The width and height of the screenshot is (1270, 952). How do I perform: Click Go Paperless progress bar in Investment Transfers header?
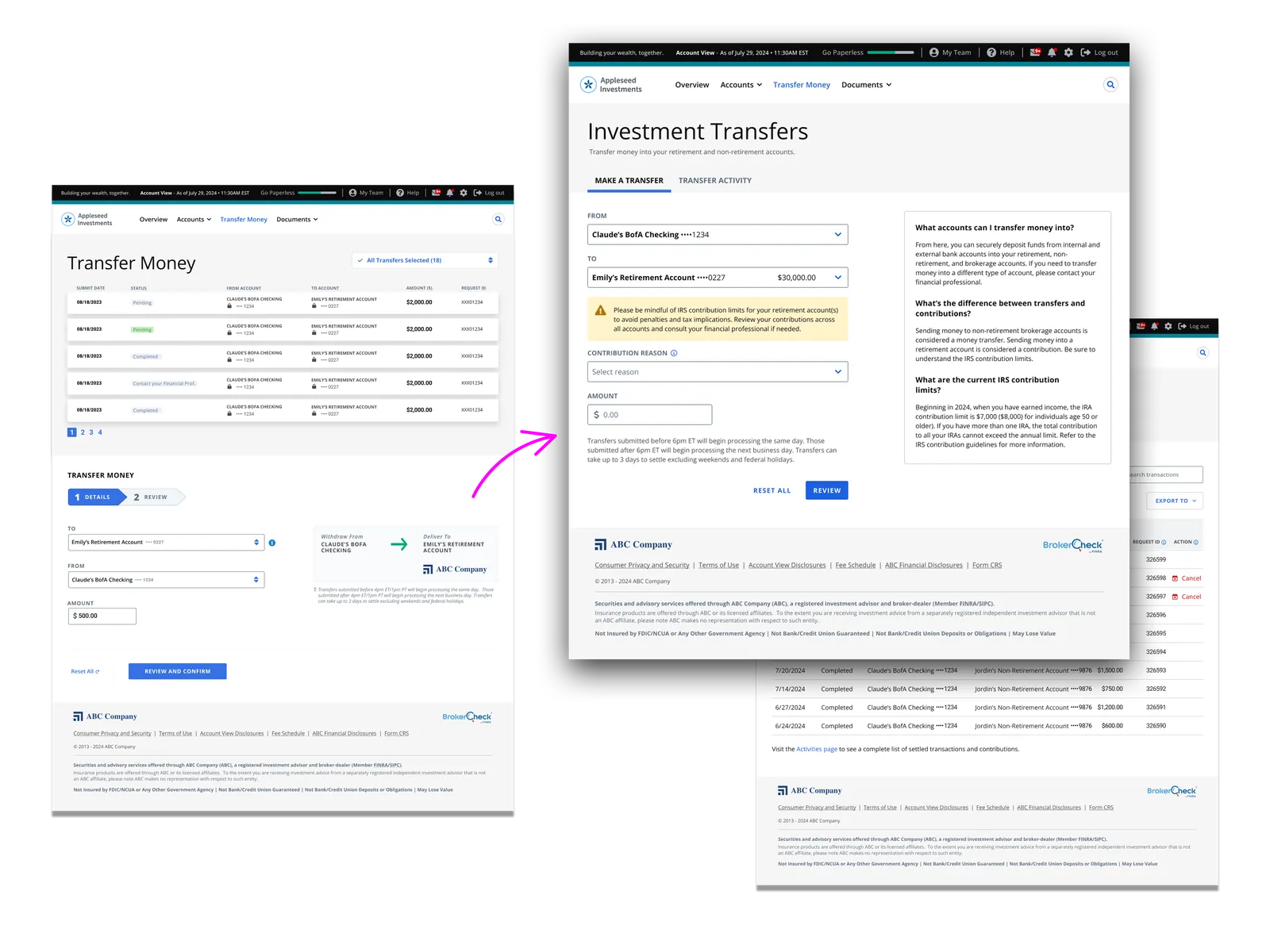pos(891,52)
